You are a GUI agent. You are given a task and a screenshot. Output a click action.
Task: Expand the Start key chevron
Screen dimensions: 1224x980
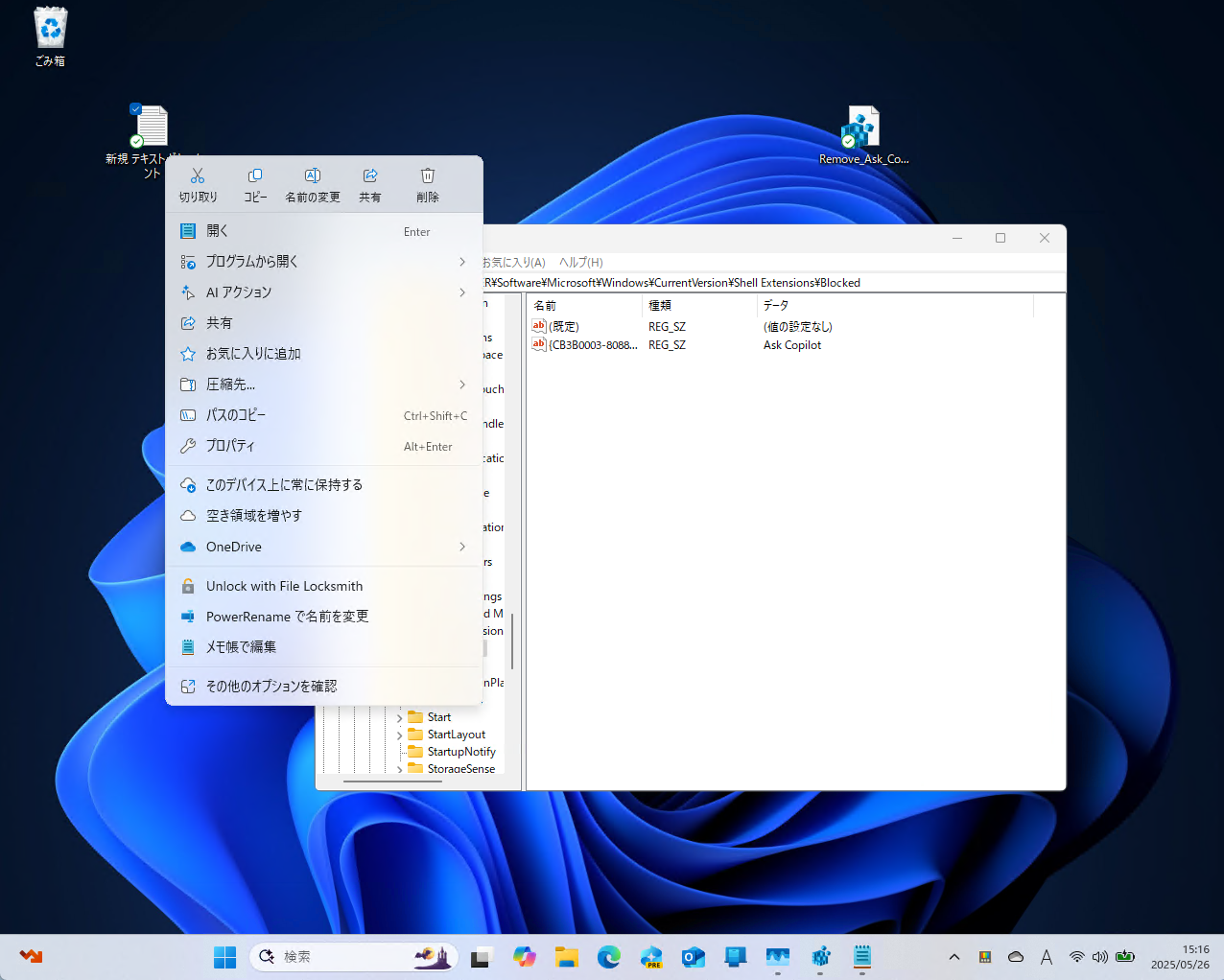click(x=399, y=717)
